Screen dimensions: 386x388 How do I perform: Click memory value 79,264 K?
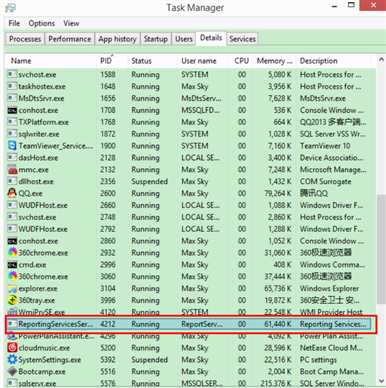tap(278, 193)
